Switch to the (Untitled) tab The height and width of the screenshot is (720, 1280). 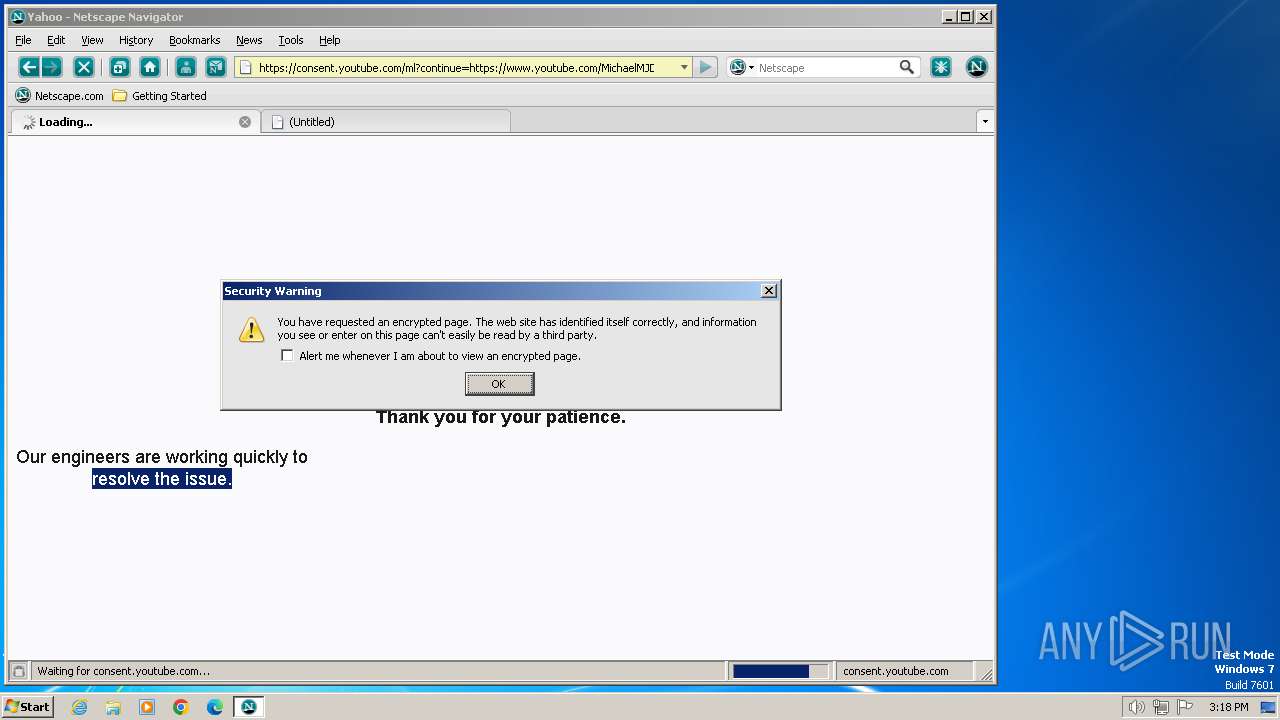[386, 122]
